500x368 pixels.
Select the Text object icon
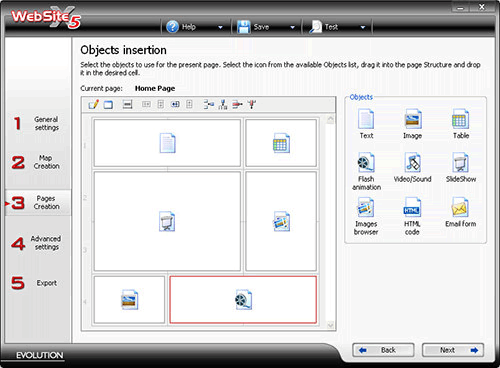coord(366,119)
